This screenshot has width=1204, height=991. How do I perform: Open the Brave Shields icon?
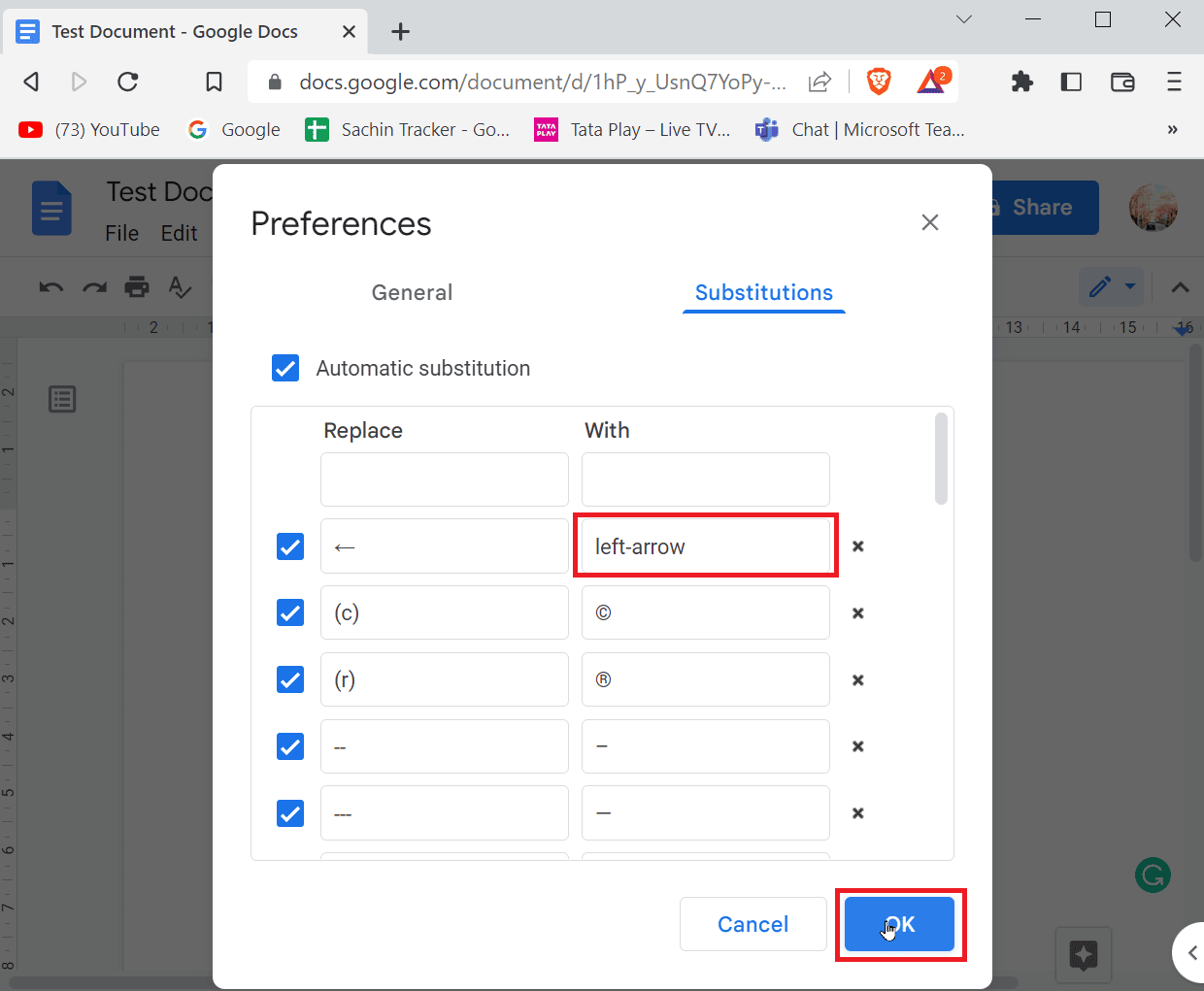pyautogui.click(x=879, y=82)
